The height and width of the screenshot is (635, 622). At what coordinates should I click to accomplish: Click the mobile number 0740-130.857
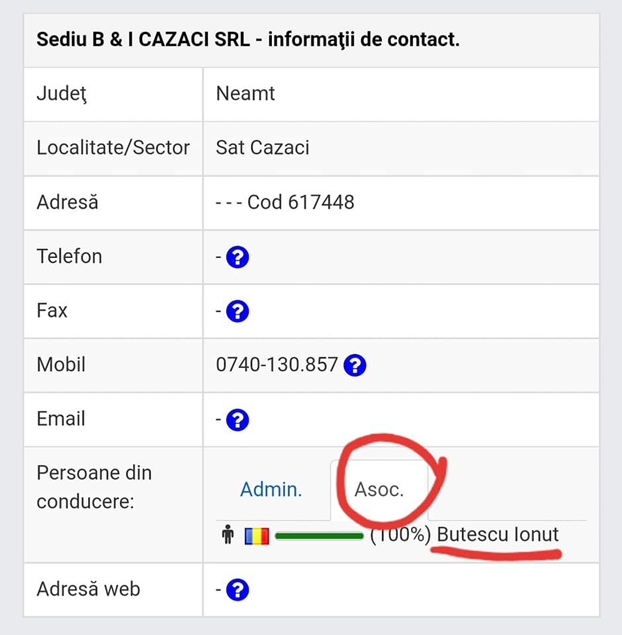point(277,365)
